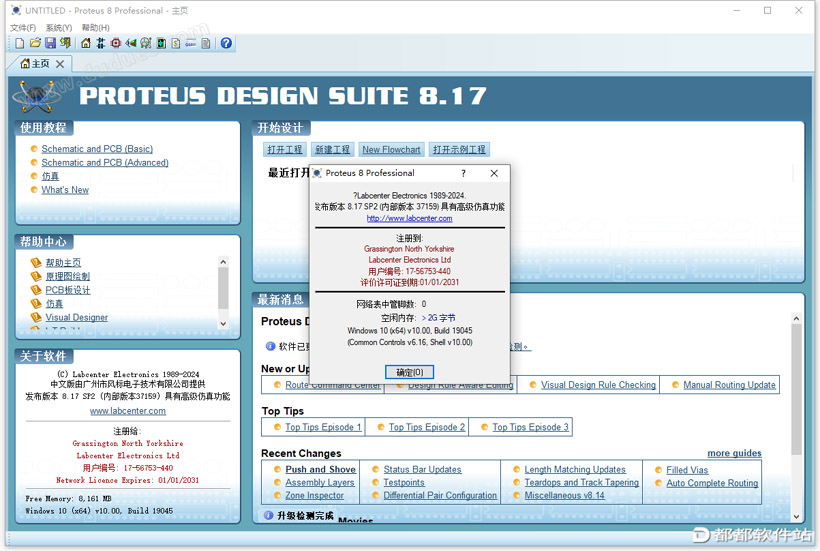Image resolution: width=820 pixels, height=551 pixels.
Task: Open Teardrops and Track Tapering guide
Action: [582, 483]
